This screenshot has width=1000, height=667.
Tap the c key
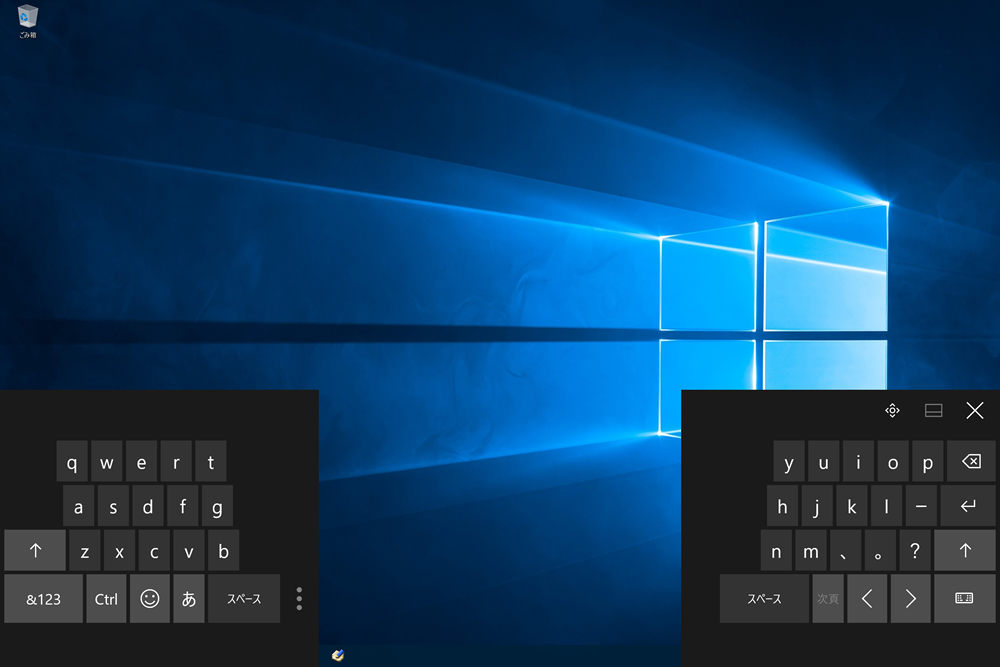[x=154, y=550]
